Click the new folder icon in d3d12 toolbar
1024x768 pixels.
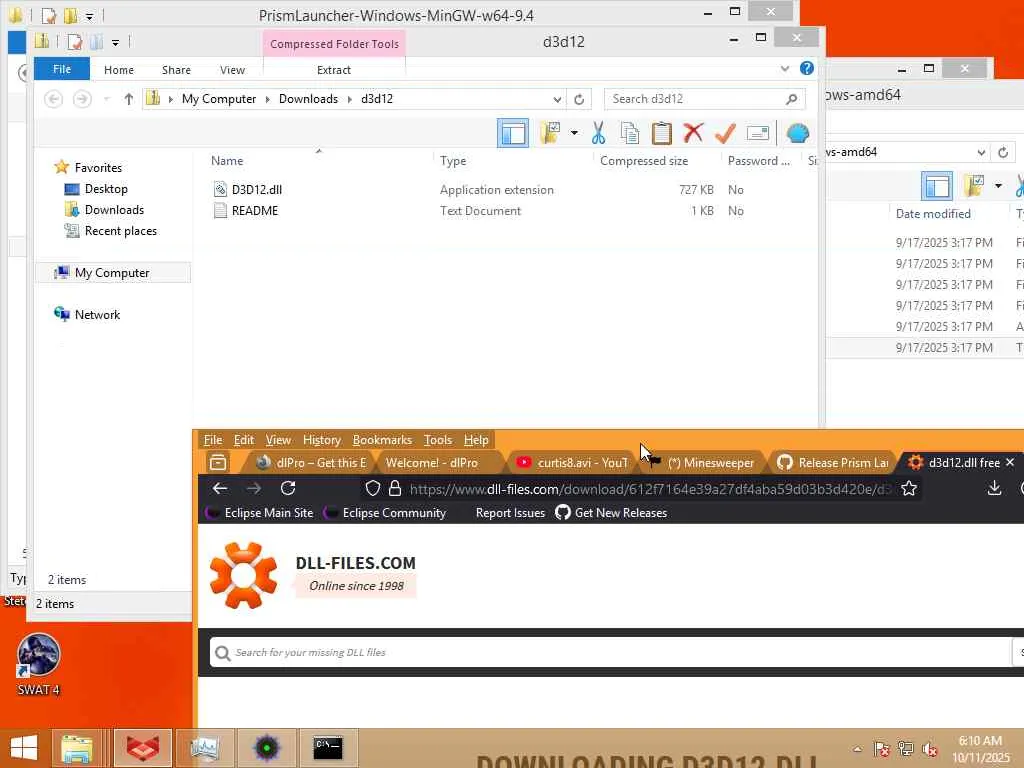click(x=550, y=133)
